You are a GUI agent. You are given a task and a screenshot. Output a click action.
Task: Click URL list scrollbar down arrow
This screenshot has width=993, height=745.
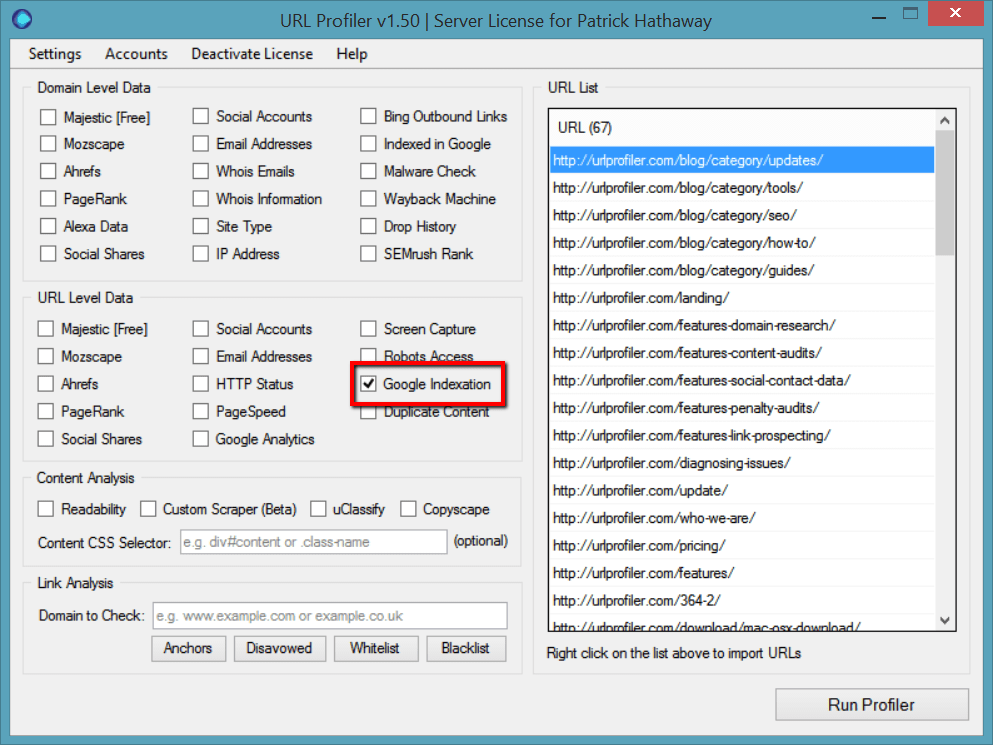(945, 620)
